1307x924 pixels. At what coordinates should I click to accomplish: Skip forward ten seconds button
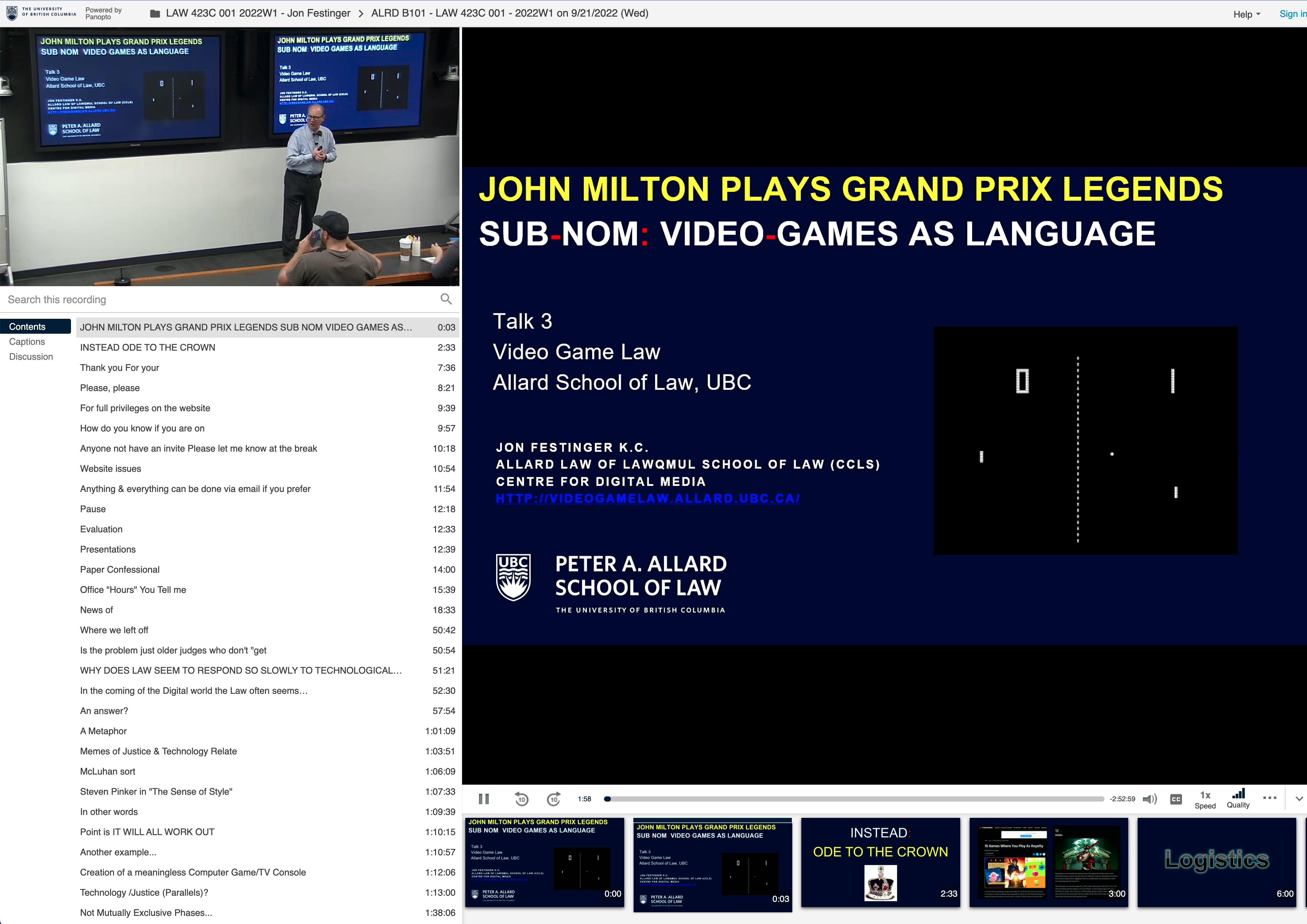[553, 799]
